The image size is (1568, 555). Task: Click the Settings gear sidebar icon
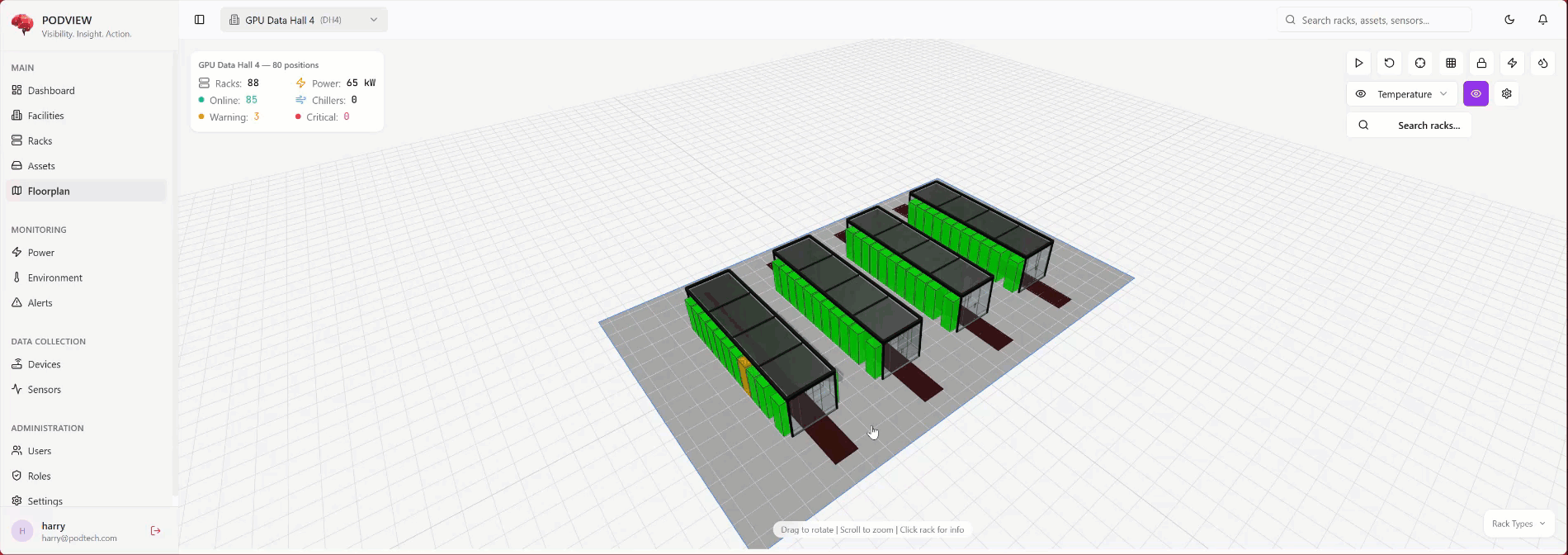[x=17, y=500]
